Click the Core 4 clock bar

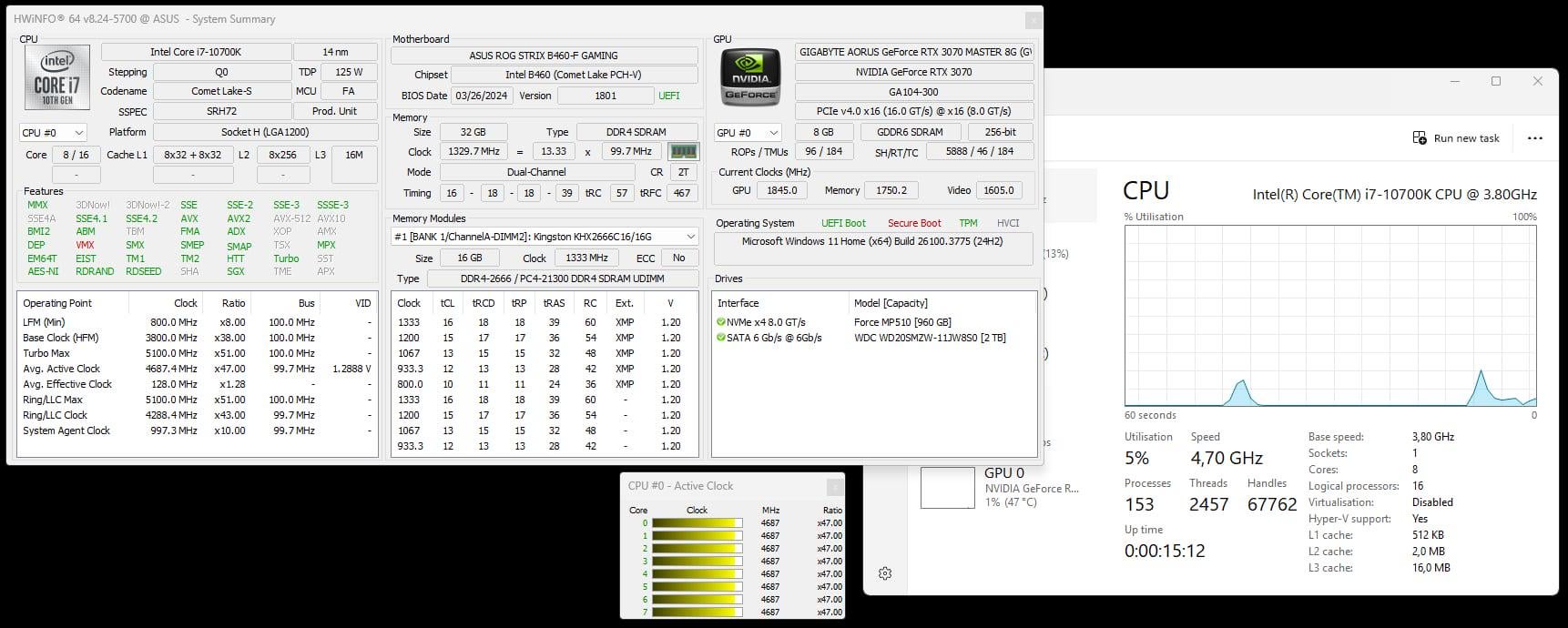[697, 574]
